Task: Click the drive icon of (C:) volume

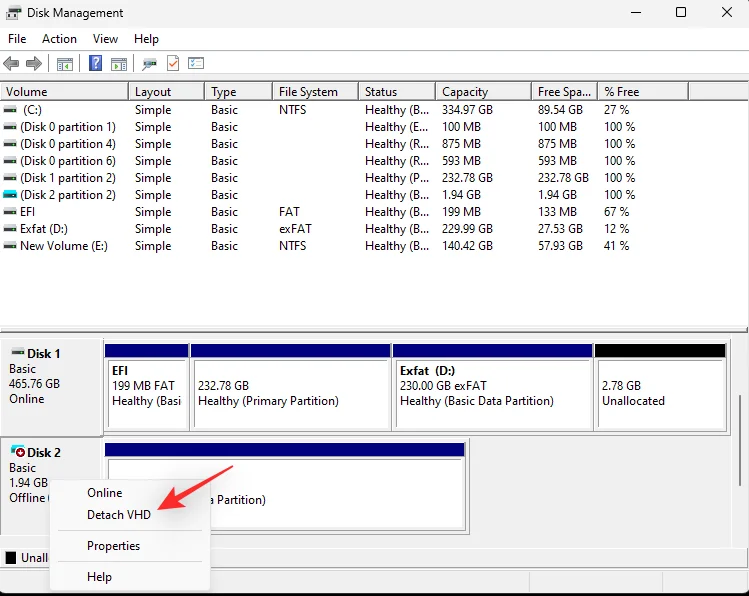Action: click(10, 110)
